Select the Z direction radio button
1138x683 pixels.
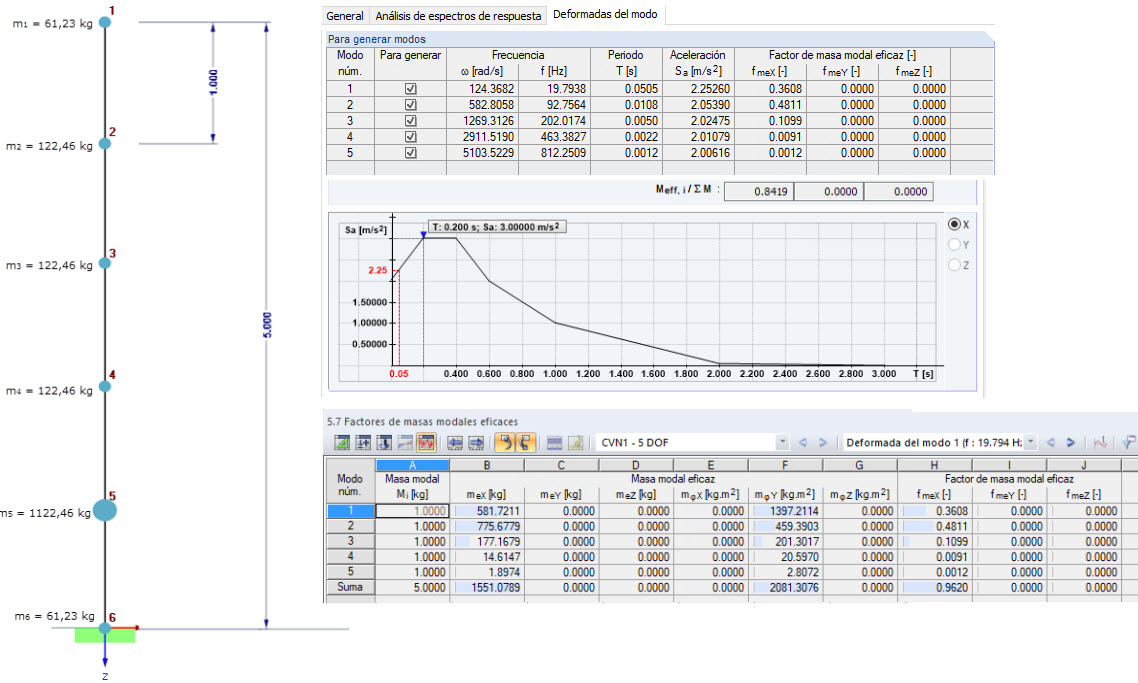954,265
